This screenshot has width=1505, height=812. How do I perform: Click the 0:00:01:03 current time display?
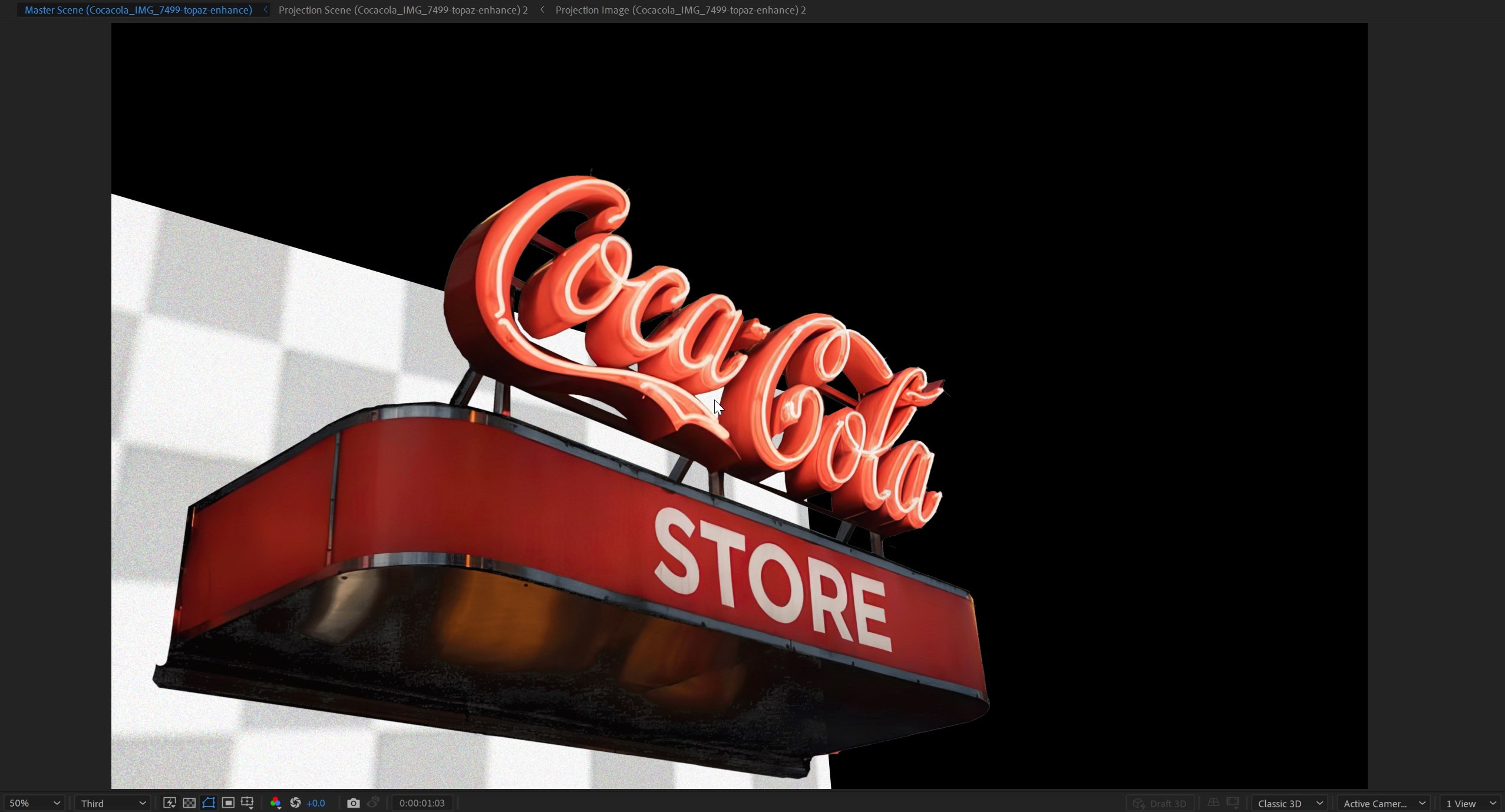pyautogui.click(x=422, y=803)
